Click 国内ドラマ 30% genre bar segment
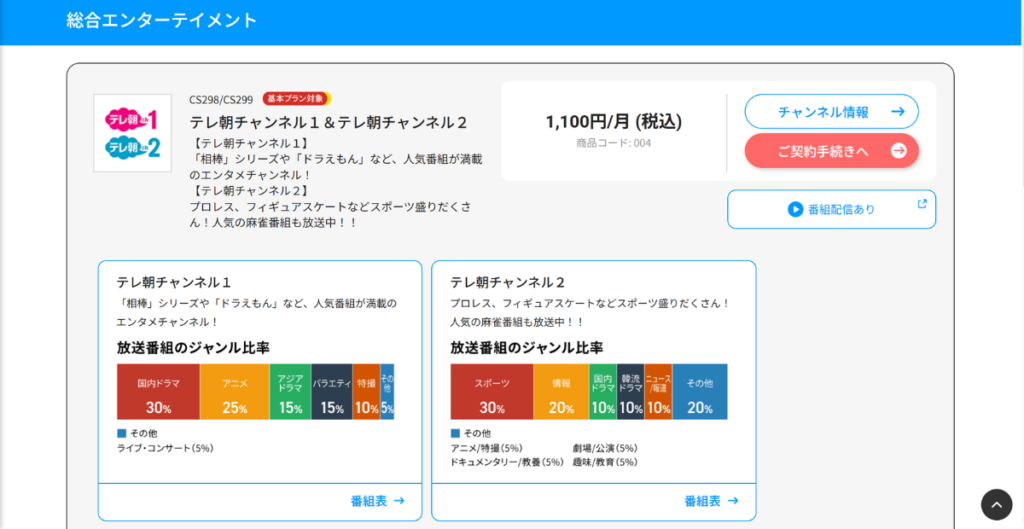This screenshot has height=529, width=1024. click(x=158, y=392)
